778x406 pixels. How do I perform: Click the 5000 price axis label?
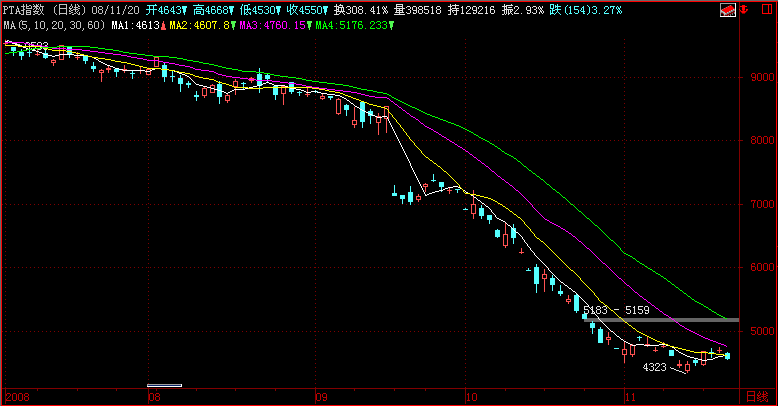click(x=762, y=331)
